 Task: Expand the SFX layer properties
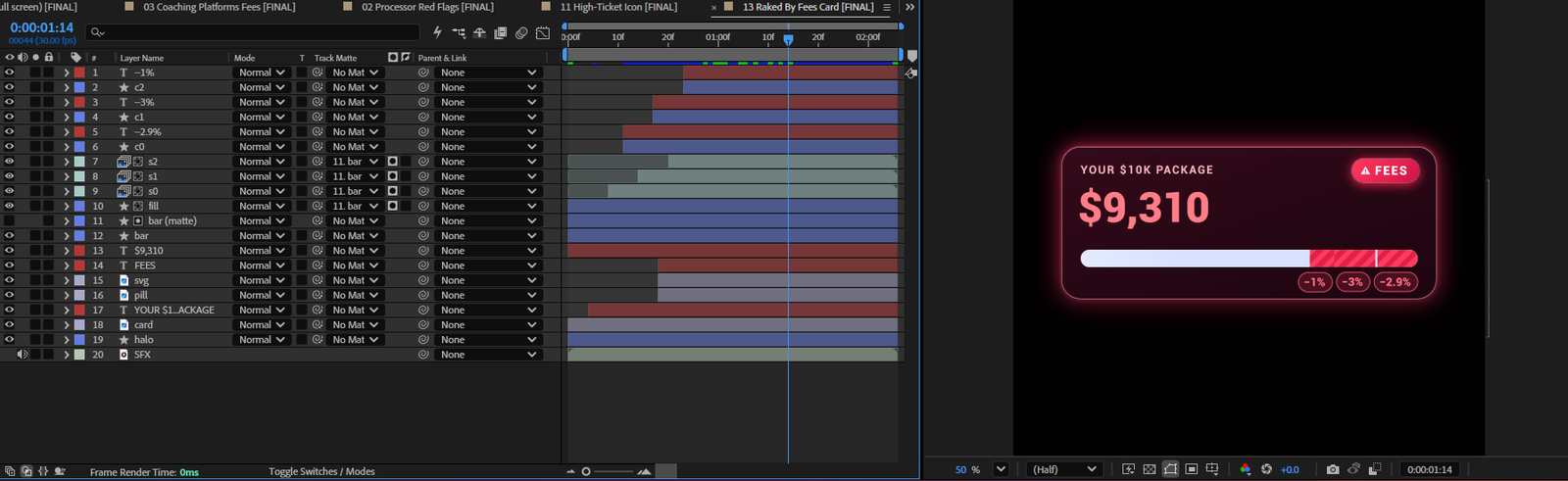[67, 355]
